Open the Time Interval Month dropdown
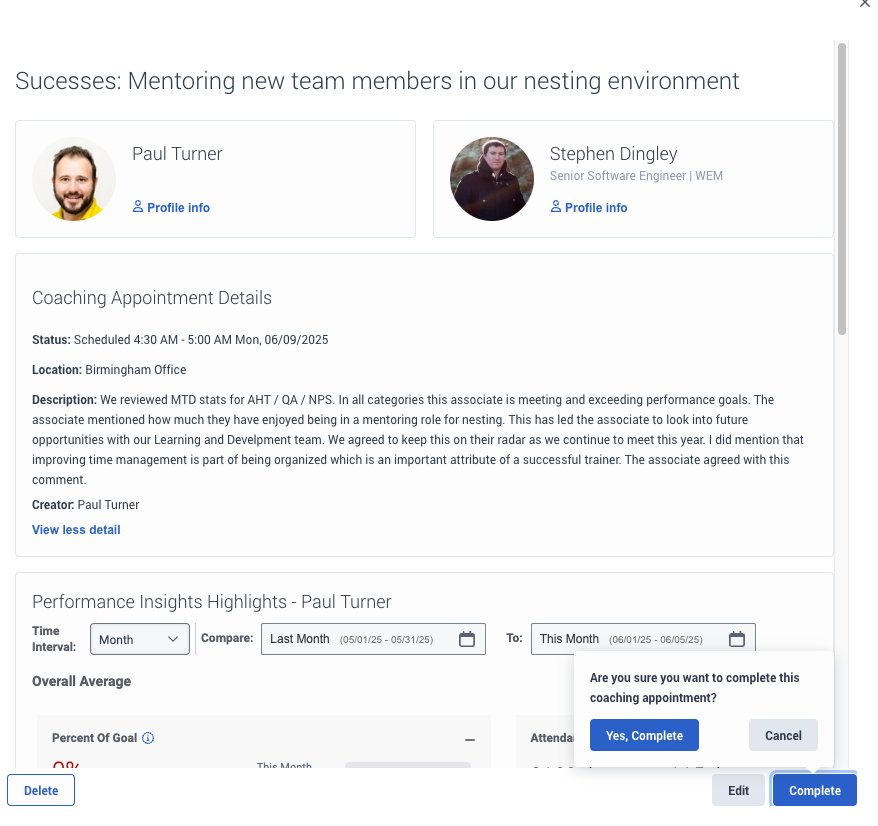This screenshot has width=878, height=826. pyautogui.click(x=140, y=639)
